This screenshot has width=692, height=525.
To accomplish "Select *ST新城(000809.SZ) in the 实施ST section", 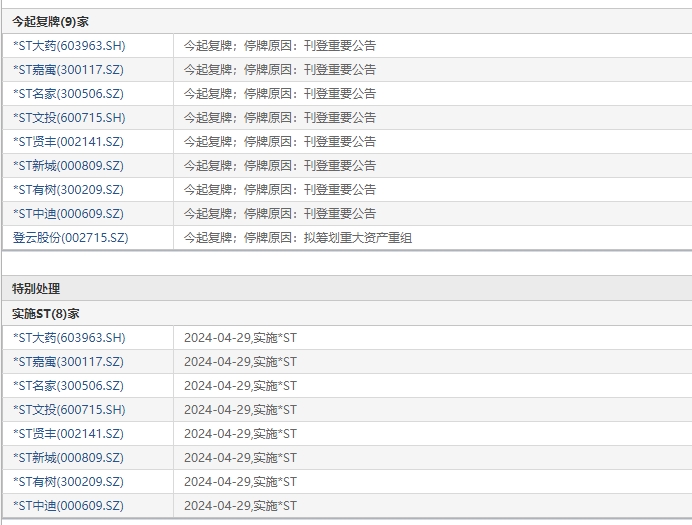I will coord(68,458).
